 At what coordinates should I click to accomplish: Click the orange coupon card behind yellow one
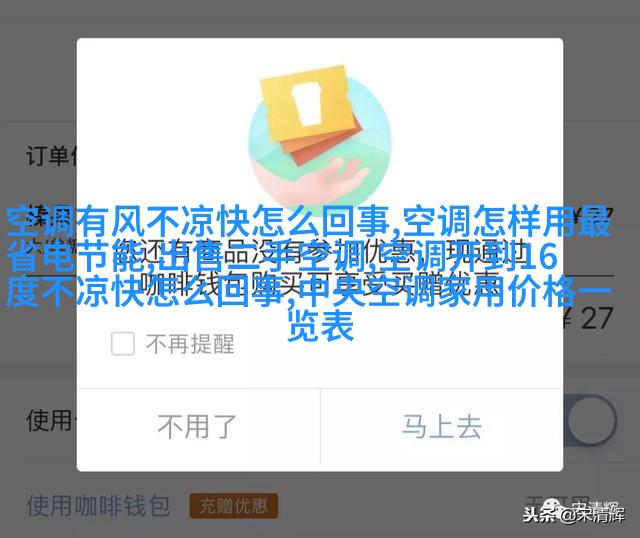tap(324, 139)
